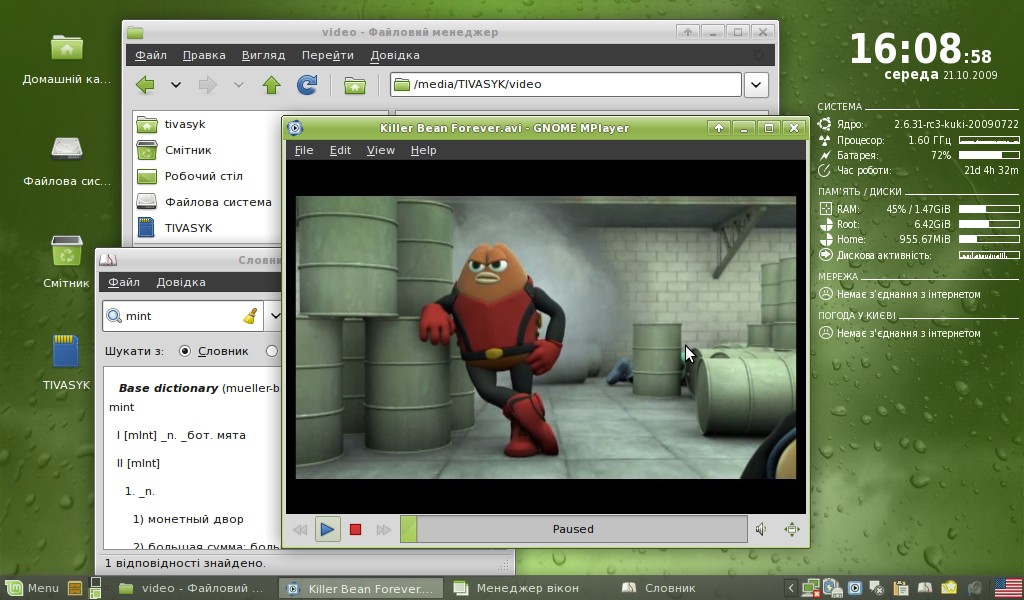Open Домашній каталог desktop icon
Screen dimensions: 1024x600
point(67,60)
